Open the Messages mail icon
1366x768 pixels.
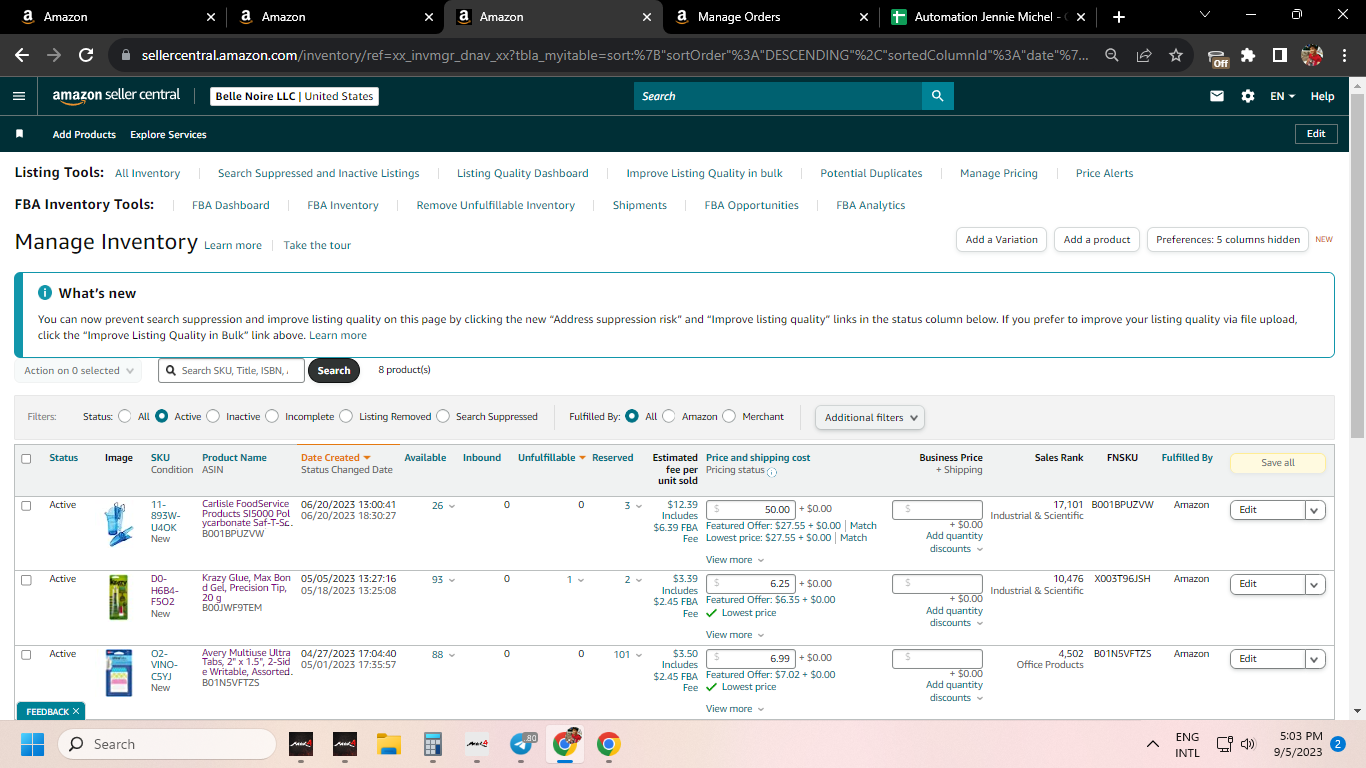[1217, 96]
